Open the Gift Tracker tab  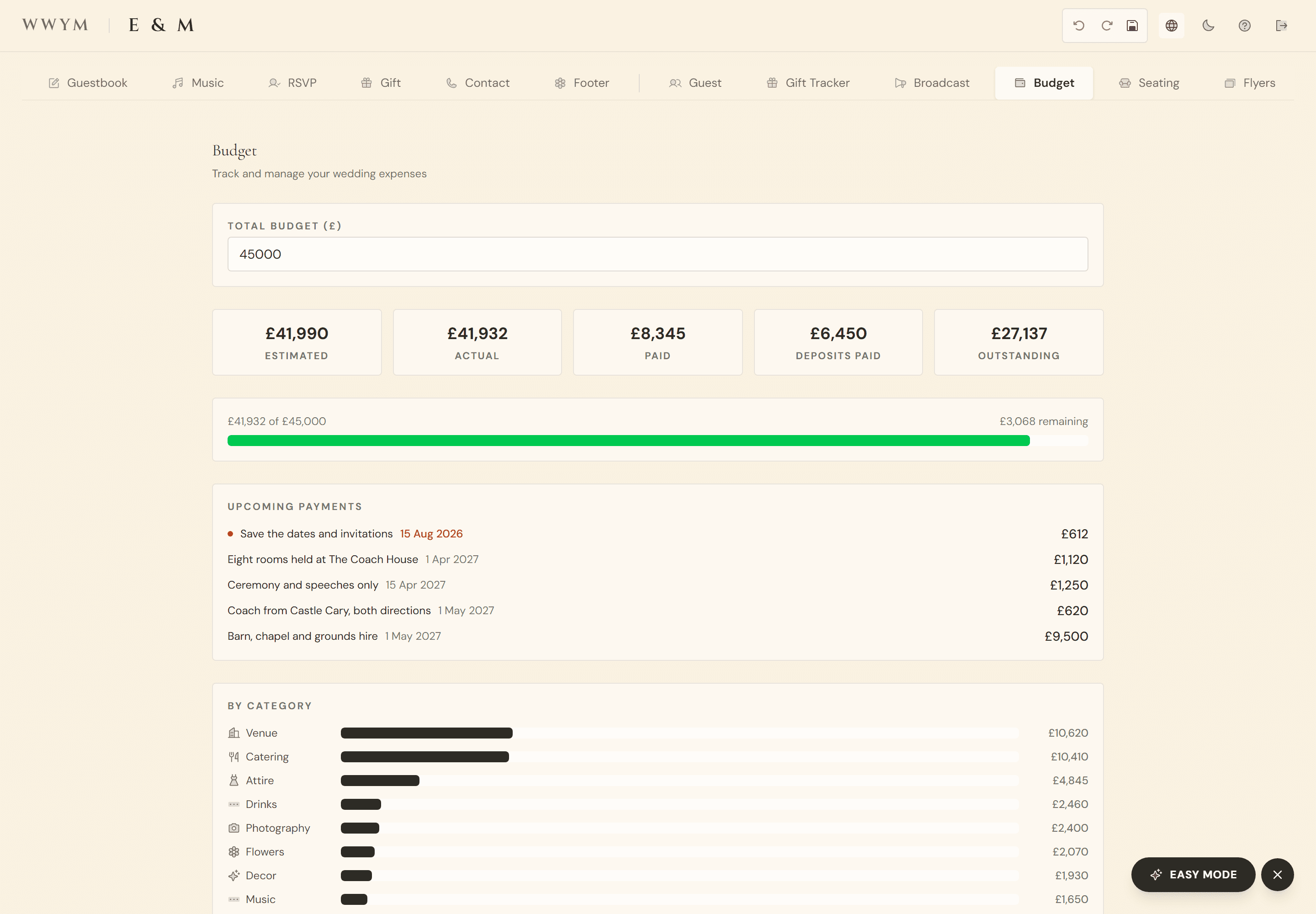(x=808, y=83)
